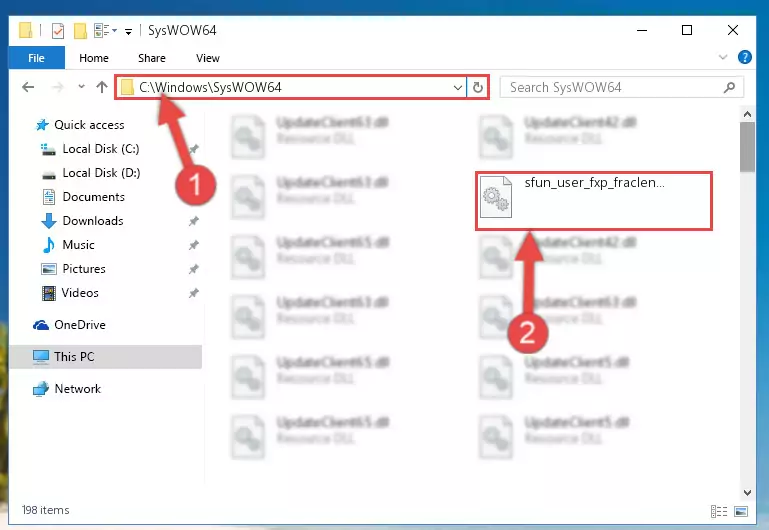Open the Customize Quick Access Toolbar dropdown arrow

tap(128, 32)
